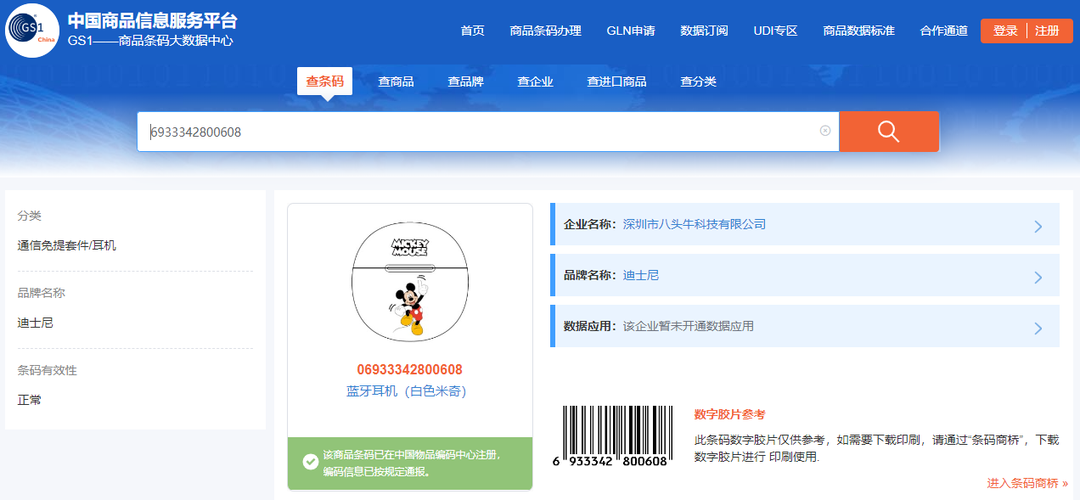Image resolution: width=1080 pixels, height=500 pixels.
Task: Click the 正常 validity status text
Action: point(30,399)
